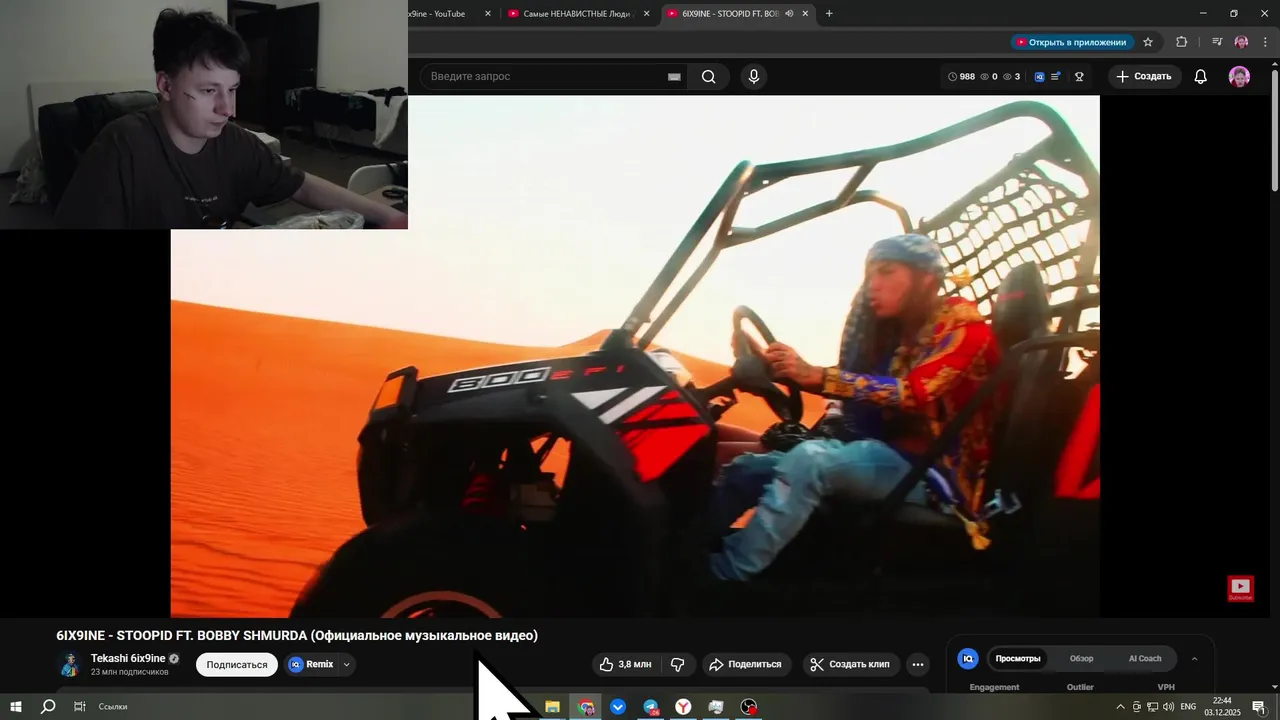
Task: Click Создать клип button
Action: pos(850,664)
